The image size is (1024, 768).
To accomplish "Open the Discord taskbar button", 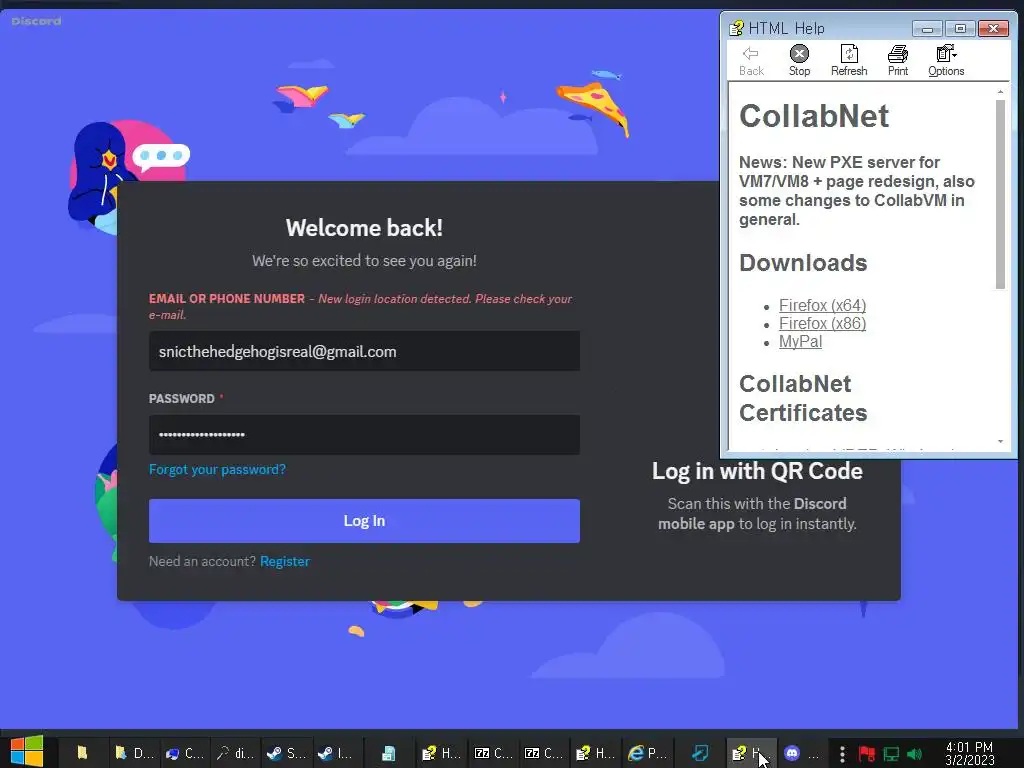I will (x=801, y=753).
